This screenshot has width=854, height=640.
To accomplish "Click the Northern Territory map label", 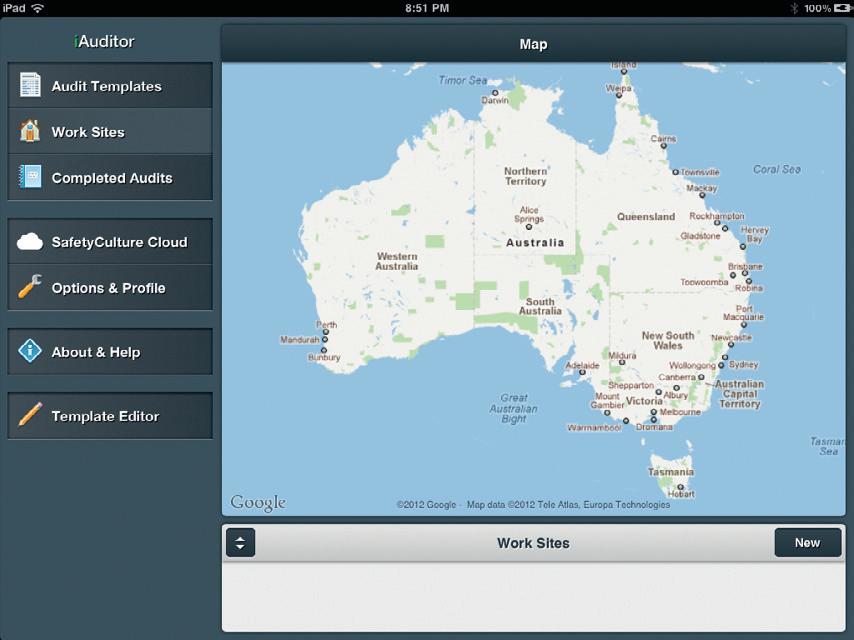I will coord(526,176).
